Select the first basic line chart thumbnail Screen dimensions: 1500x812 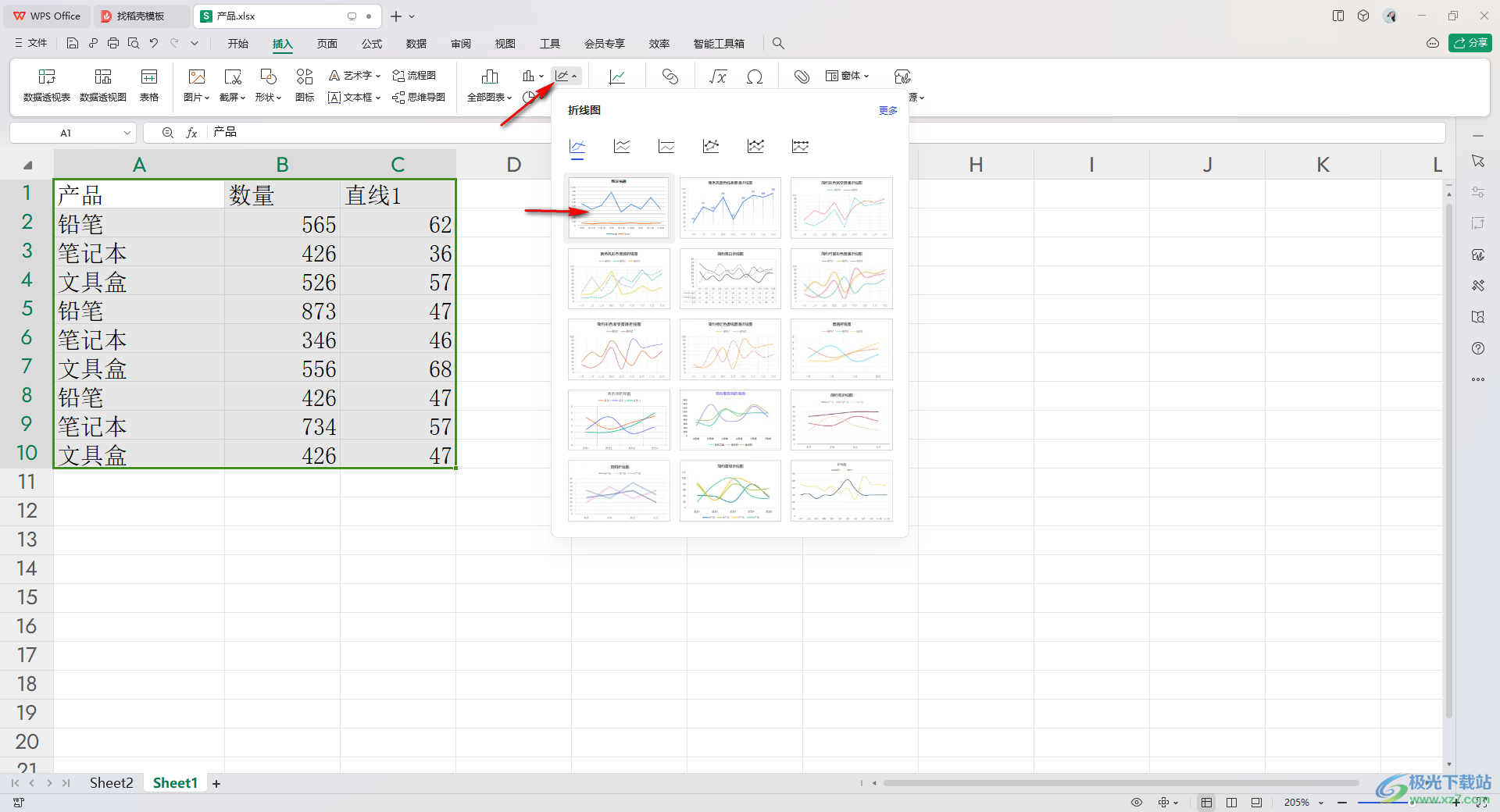click(x=619, y=208)
